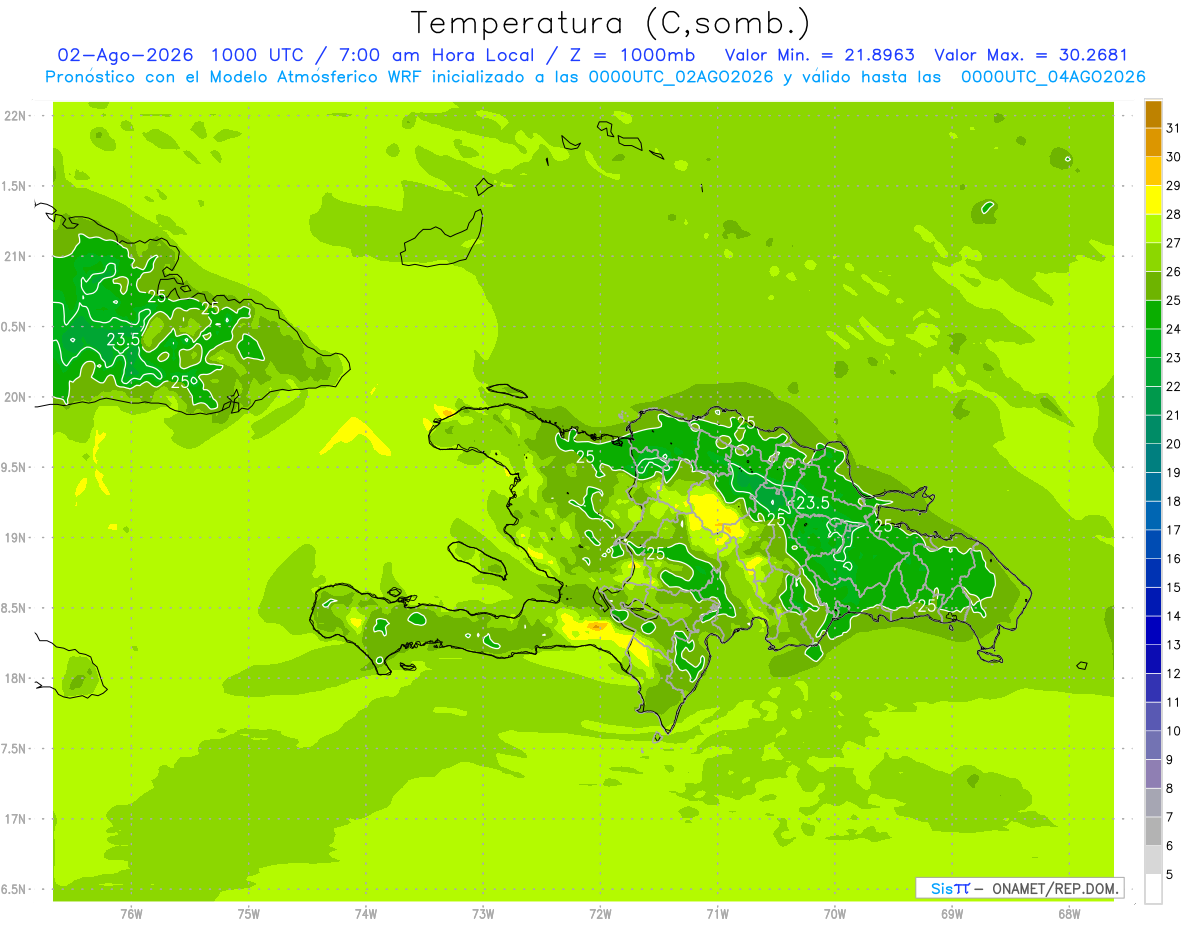Click the "23.5" contour label over Cuba
This screenshot has width=1200, height=927.
tap(124, 340)
